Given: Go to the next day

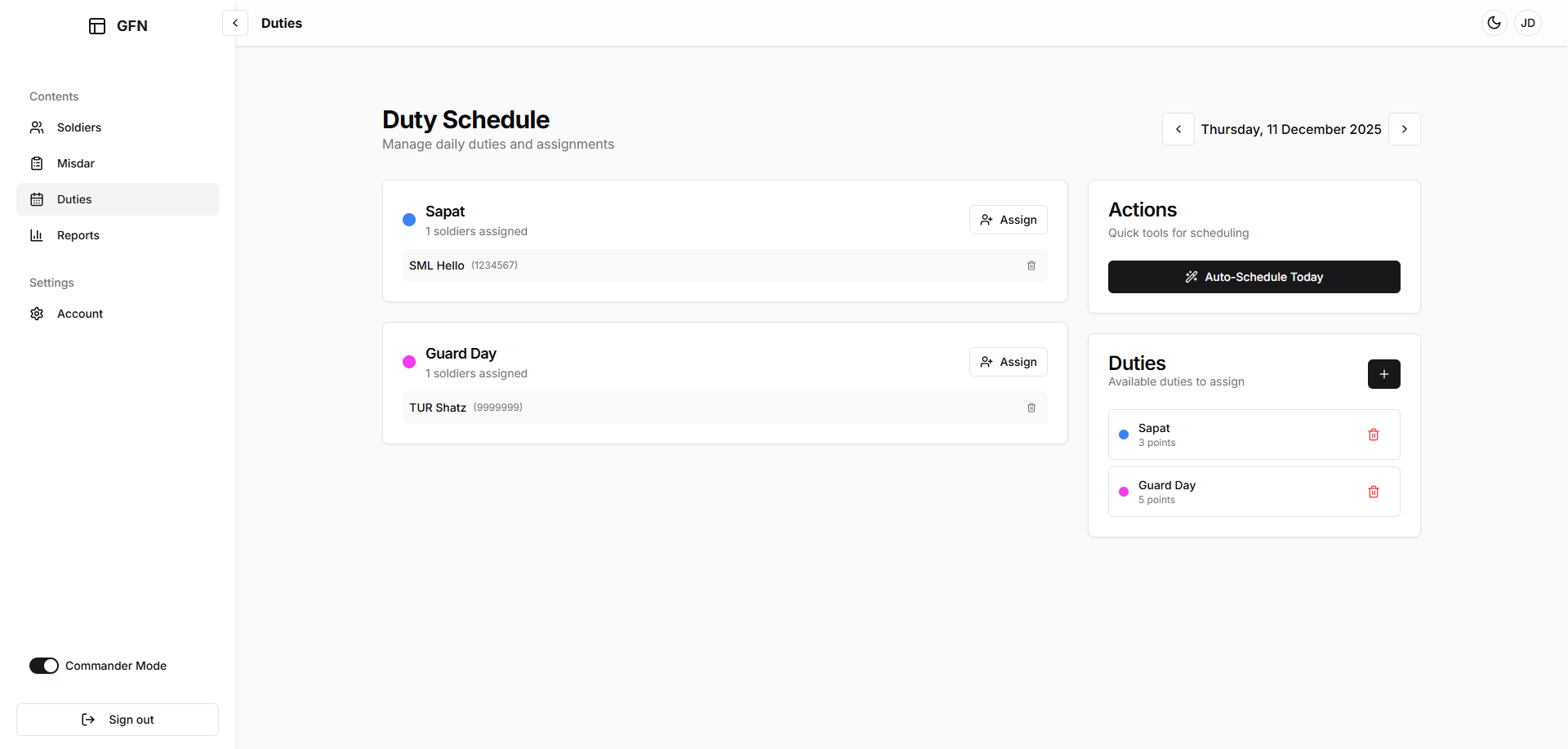Looking at the screenshot, I should [x=1405, y=129].
